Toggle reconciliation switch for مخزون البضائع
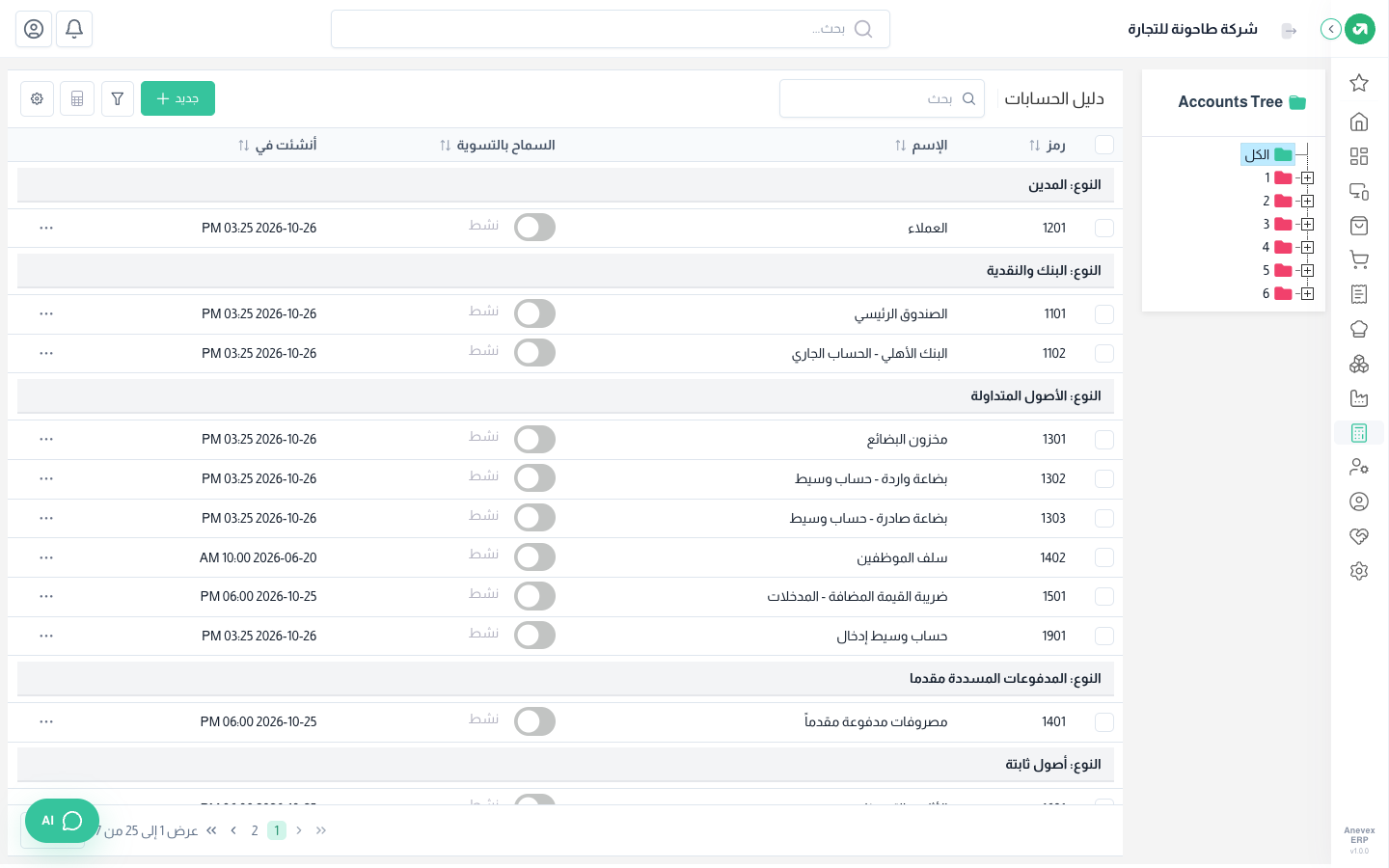 pyautogui.click(x=534, y=440)
